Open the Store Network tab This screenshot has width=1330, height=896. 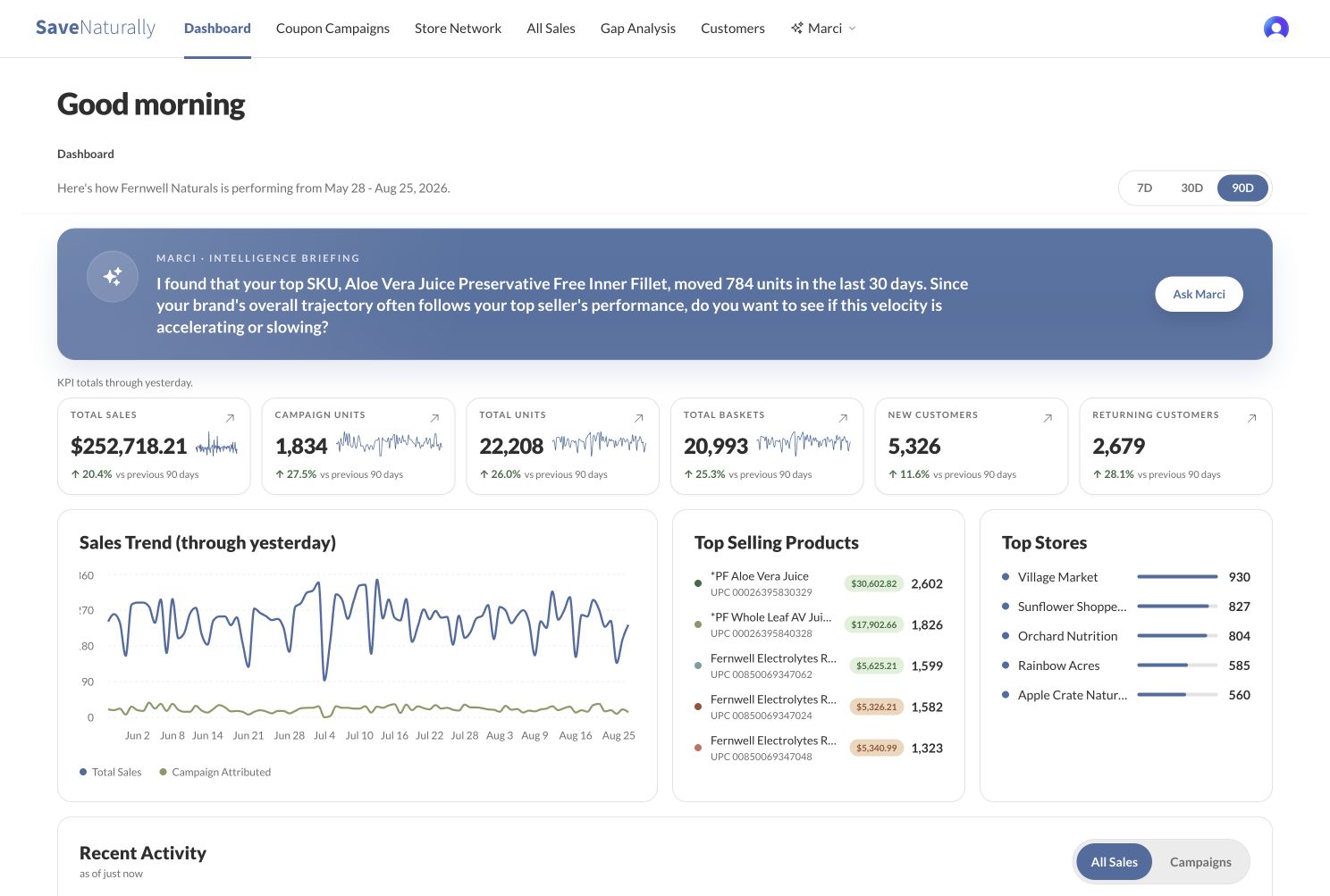pos(458,29)
